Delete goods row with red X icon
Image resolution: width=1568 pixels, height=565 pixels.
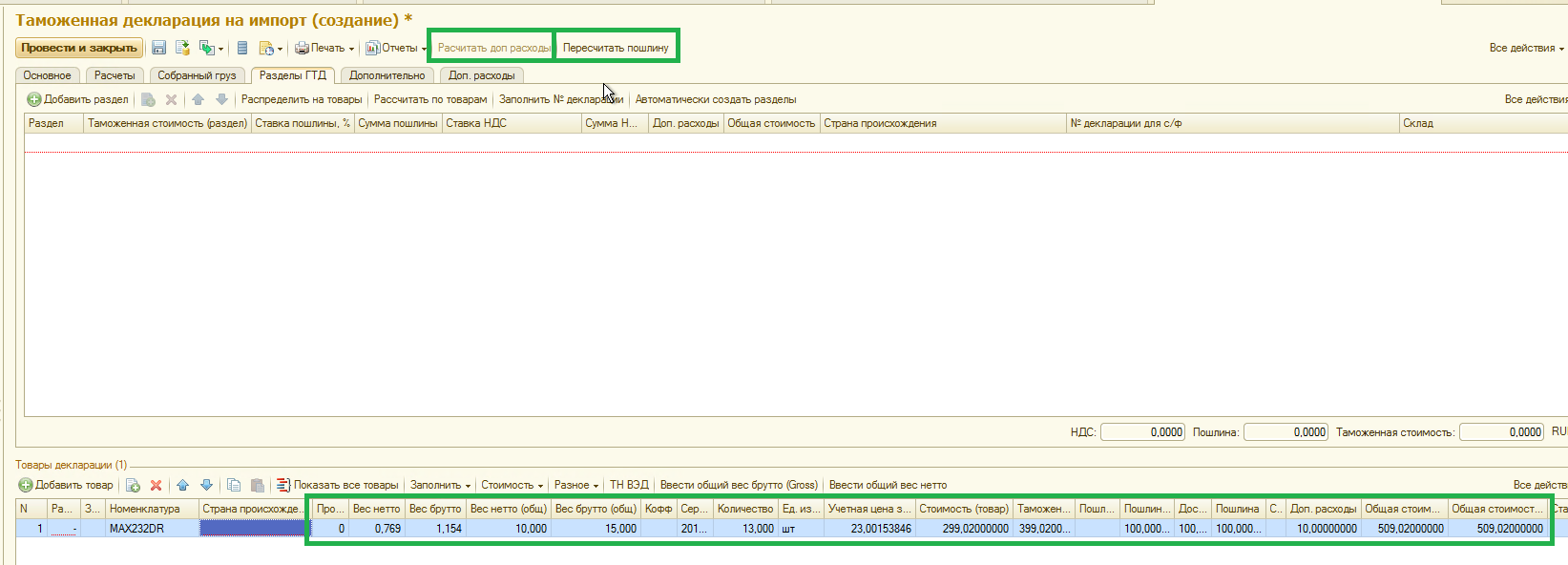156,485
